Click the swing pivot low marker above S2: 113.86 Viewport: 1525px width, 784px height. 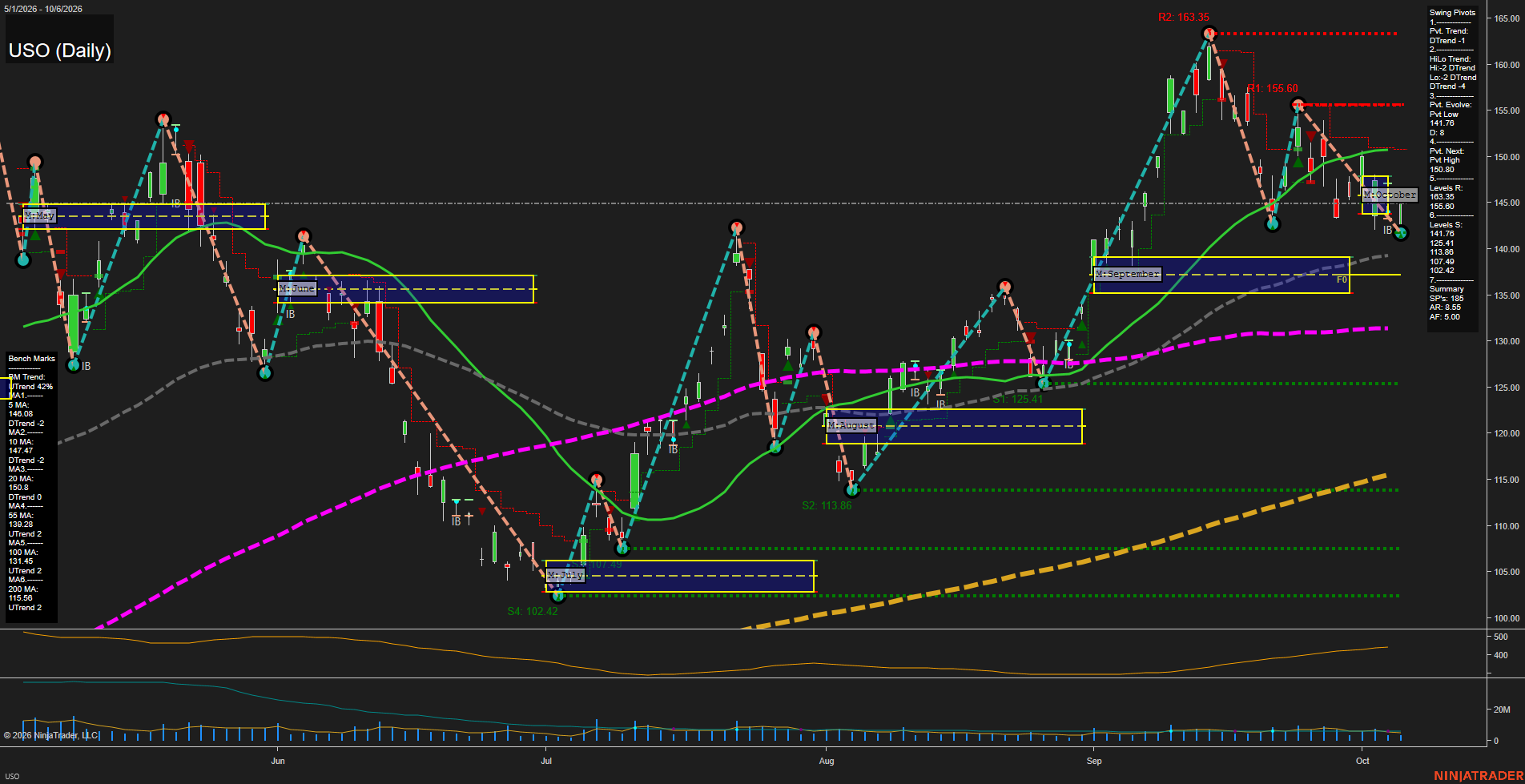852,489
